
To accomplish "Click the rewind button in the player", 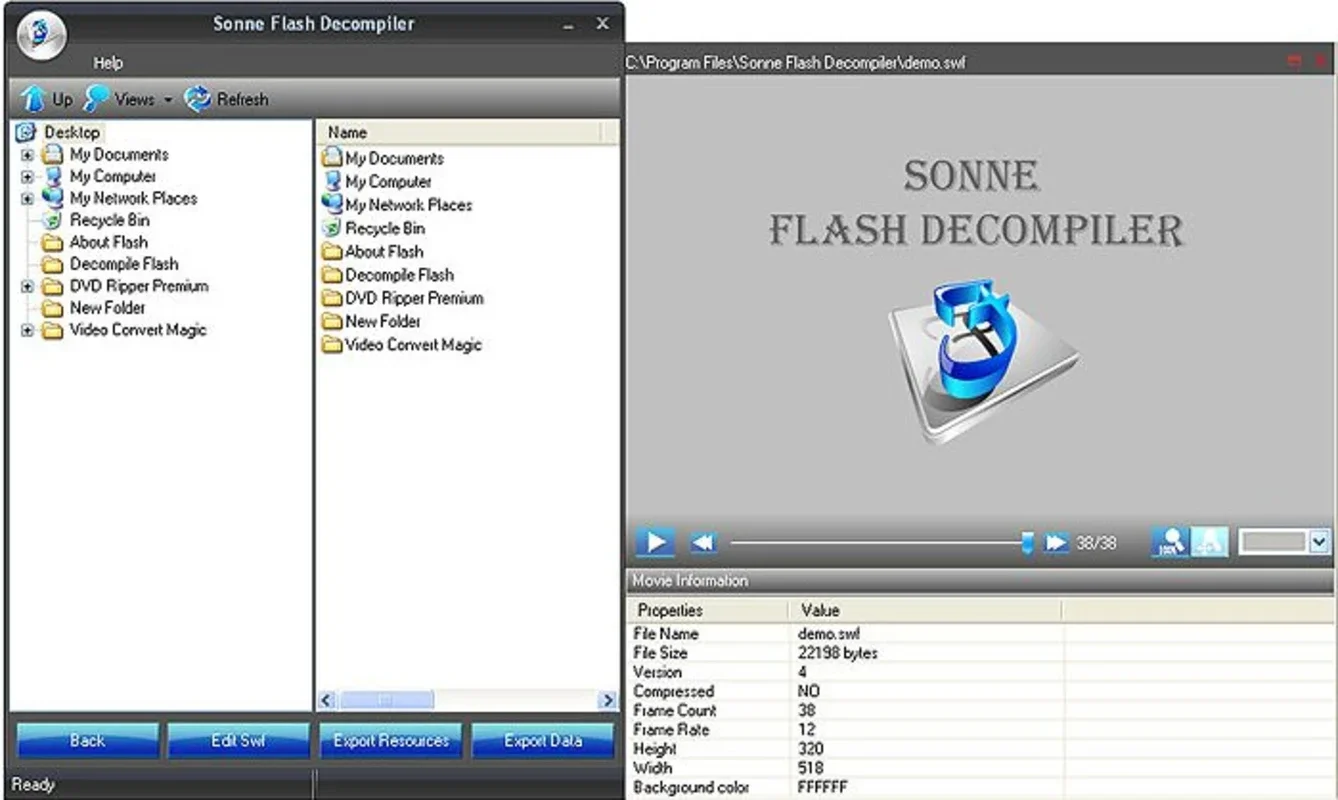I will tap(703, 542).
